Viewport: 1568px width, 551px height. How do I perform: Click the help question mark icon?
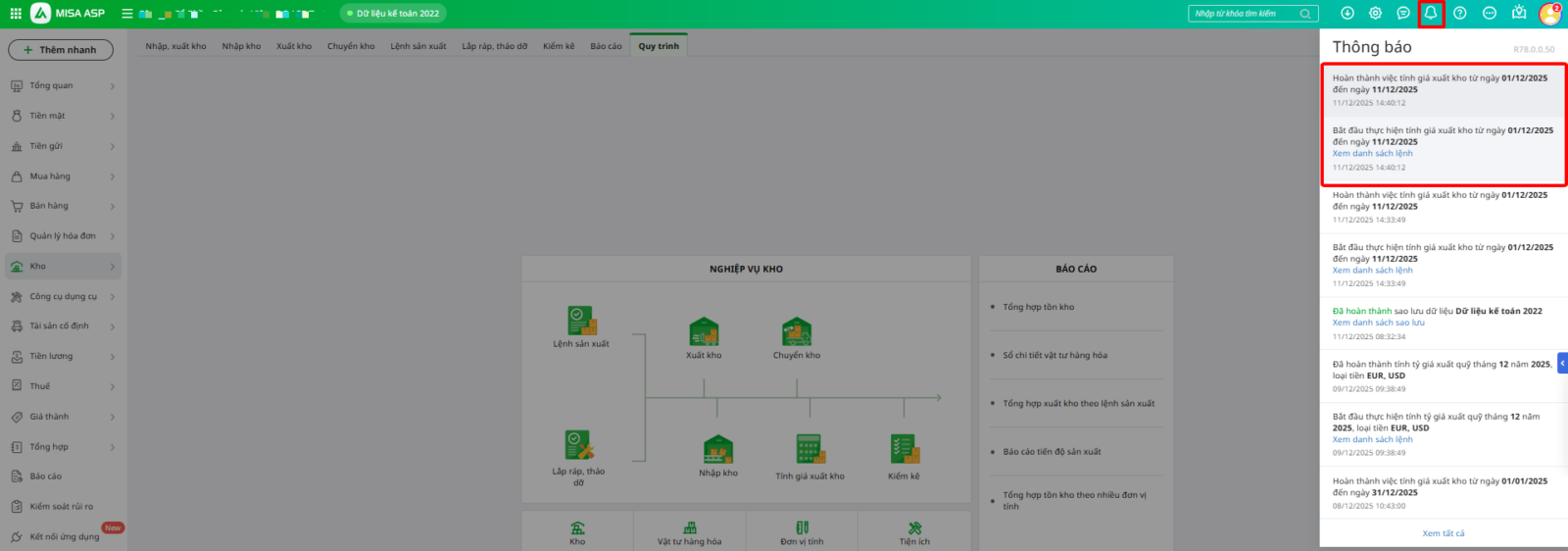1460,14
